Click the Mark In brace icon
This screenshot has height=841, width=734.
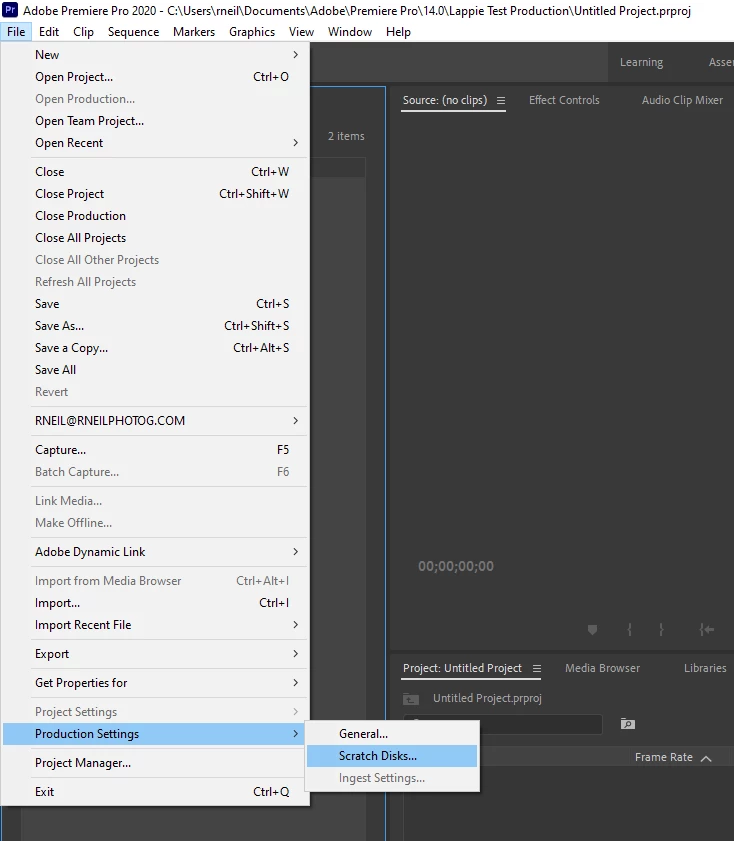629,629
